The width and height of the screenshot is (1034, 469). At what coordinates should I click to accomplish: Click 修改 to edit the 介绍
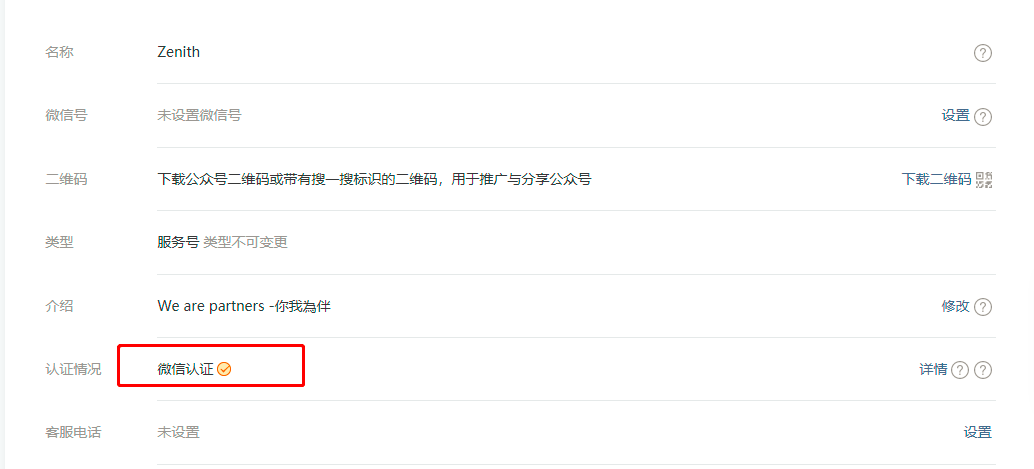[956, 306]
